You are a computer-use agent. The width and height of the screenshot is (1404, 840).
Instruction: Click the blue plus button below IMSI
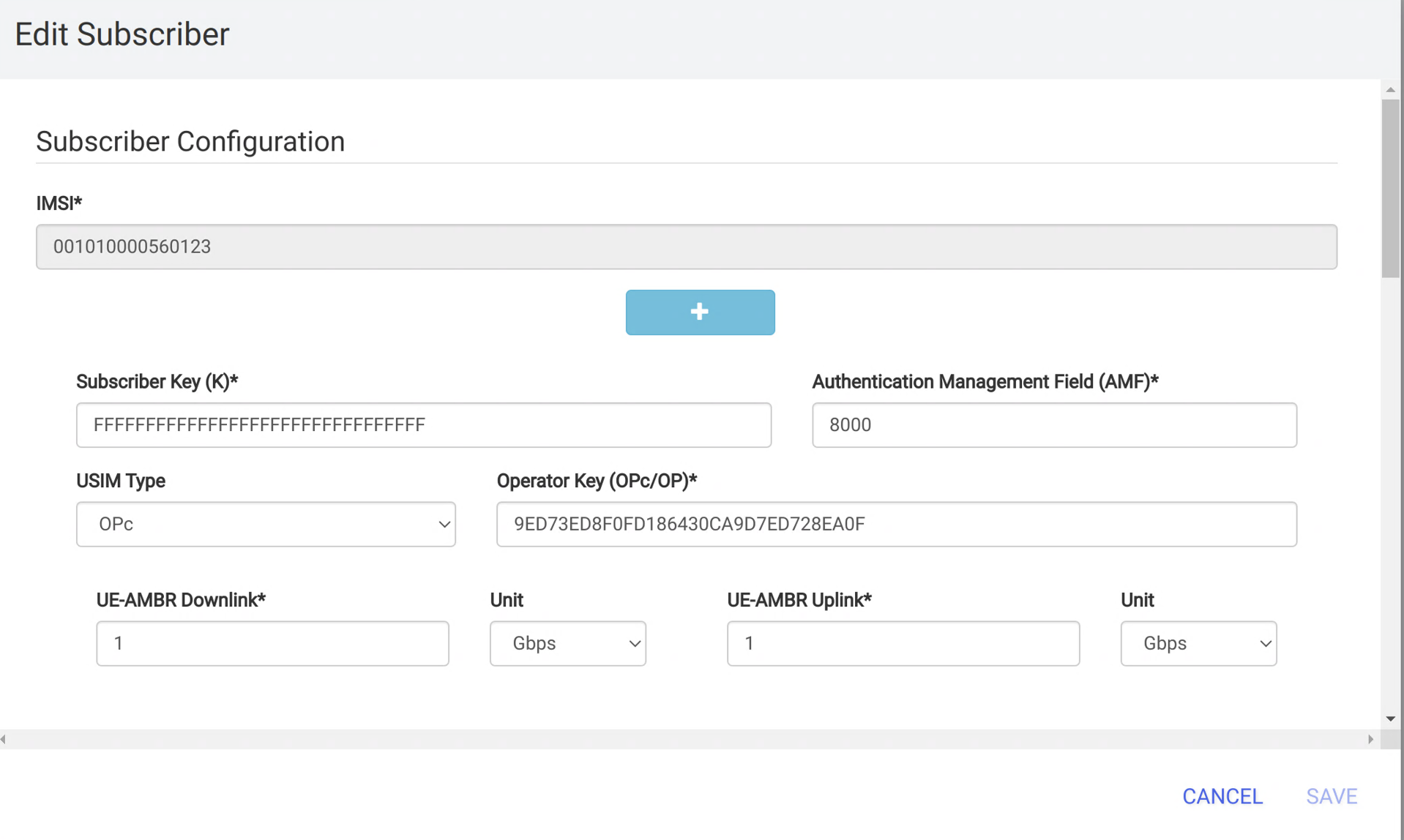tap(699, 312)
